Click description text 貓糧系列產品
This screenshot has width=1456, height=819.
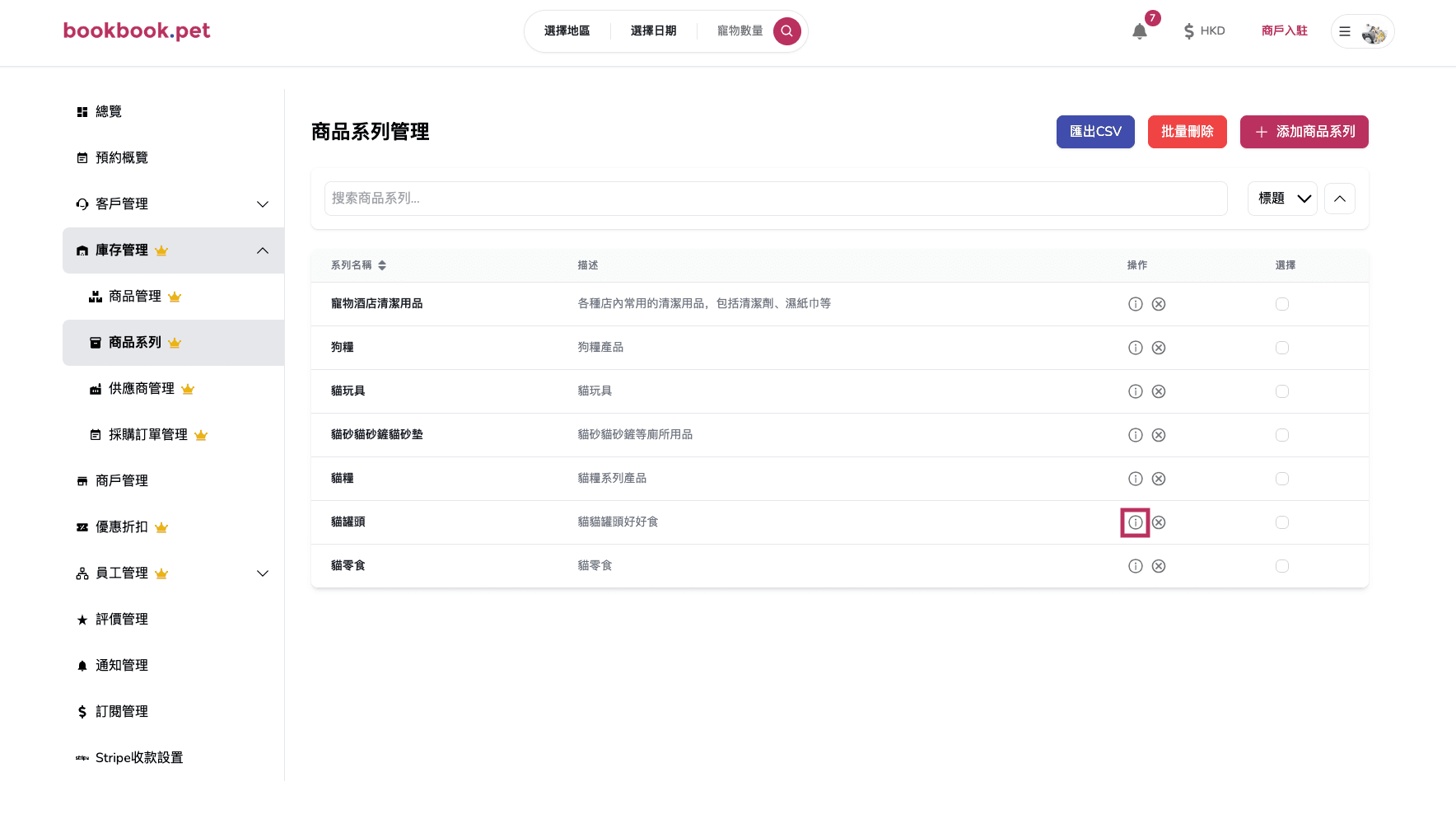click(x=612, y=479)
